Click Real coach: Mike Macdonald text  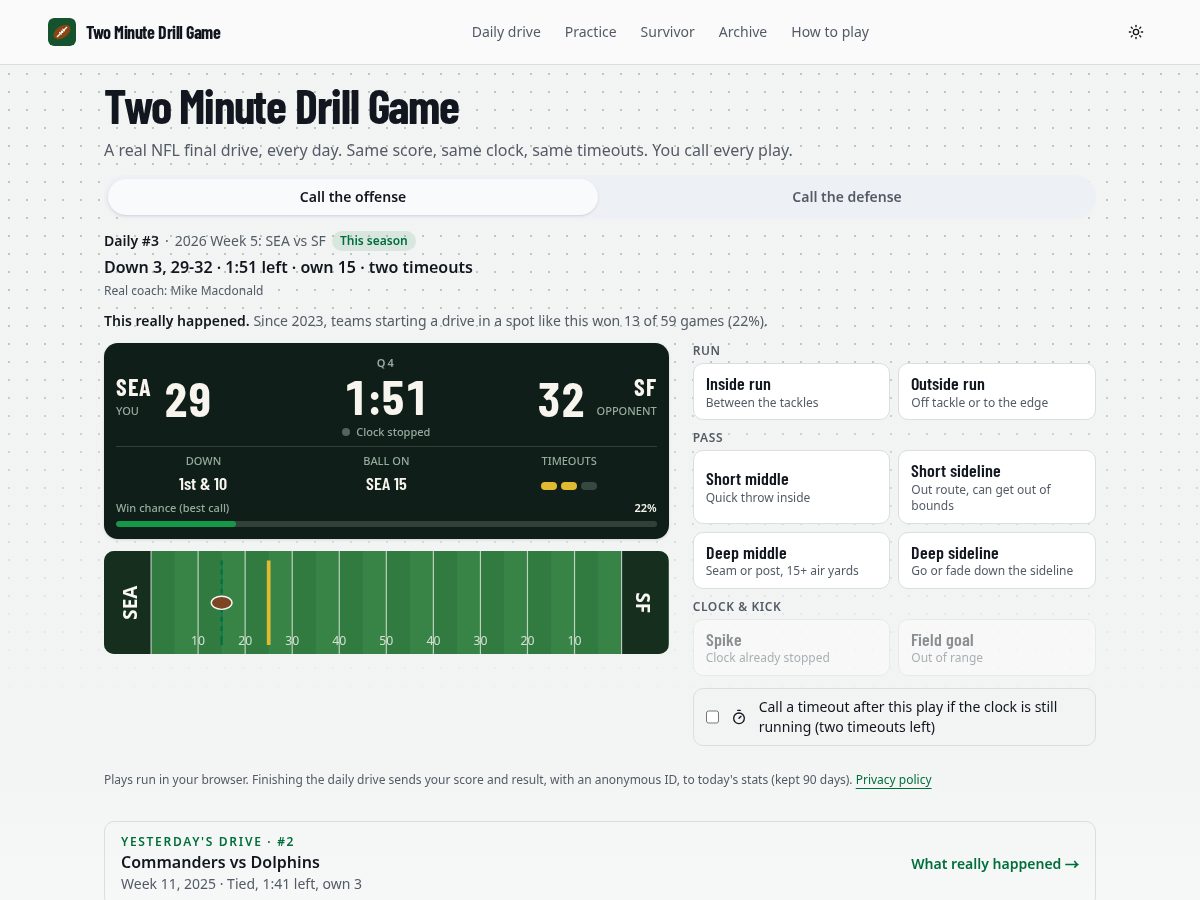coord(184,291)
